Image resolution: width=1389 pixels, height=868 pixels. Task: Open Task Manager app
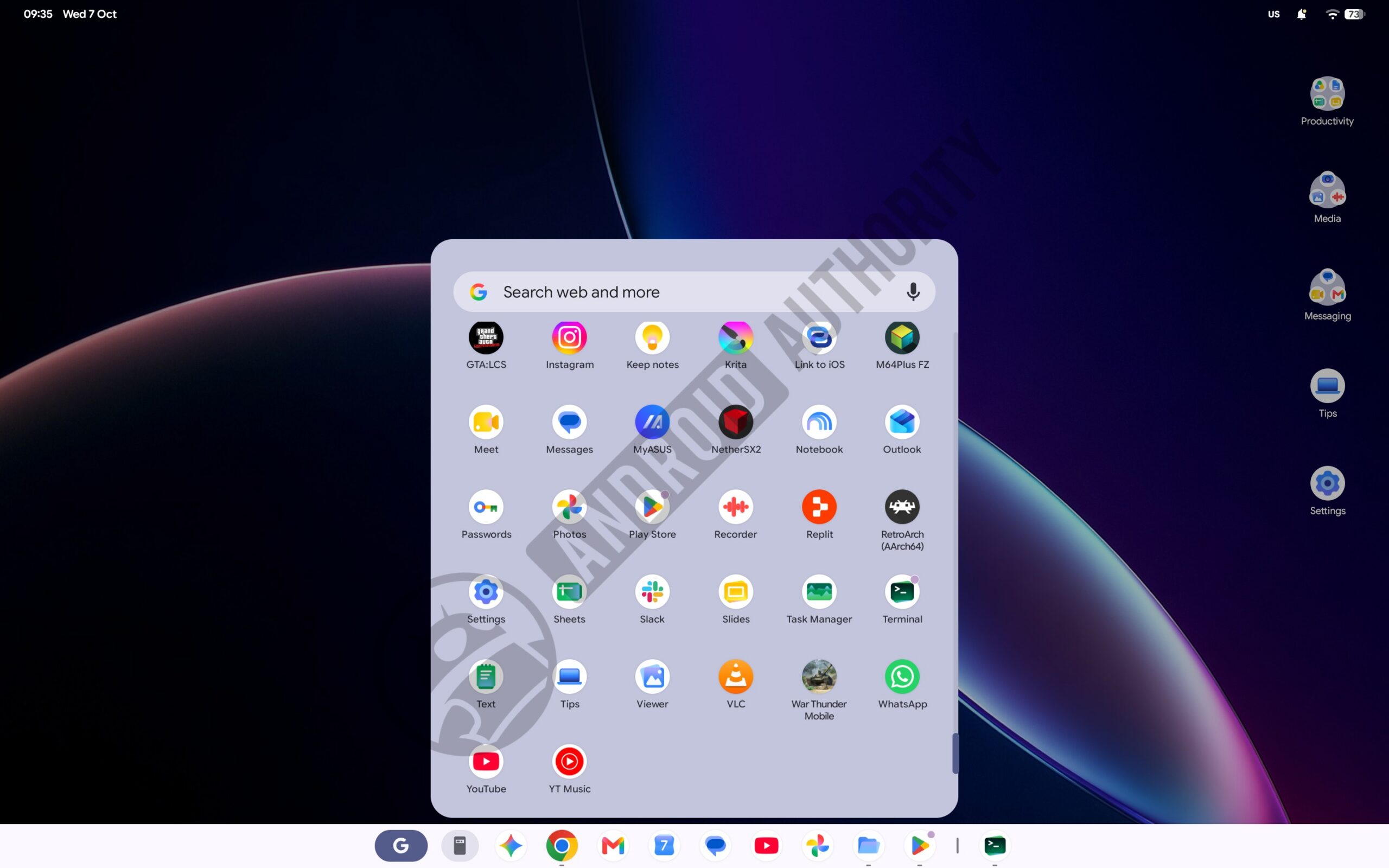pyautogui.click(x=819, y=592)
